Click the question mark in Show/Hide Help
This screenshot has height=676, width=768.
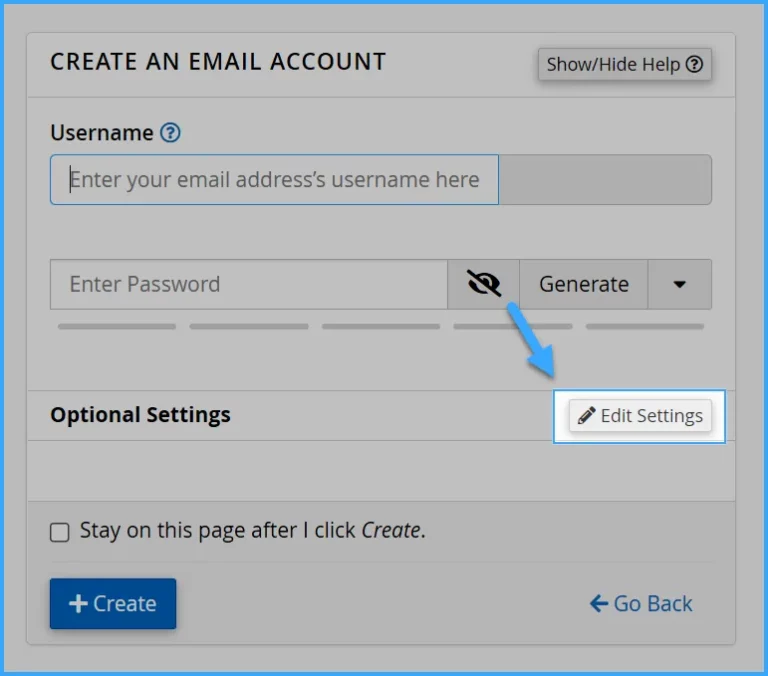tap(694, 64)
